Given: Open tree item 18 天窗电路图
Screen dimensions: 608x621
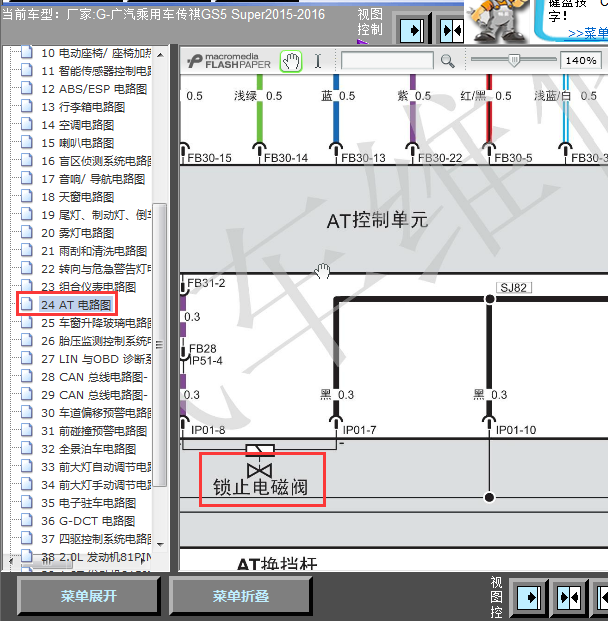Looking at the screenshot, I should [x=77, y=197].
